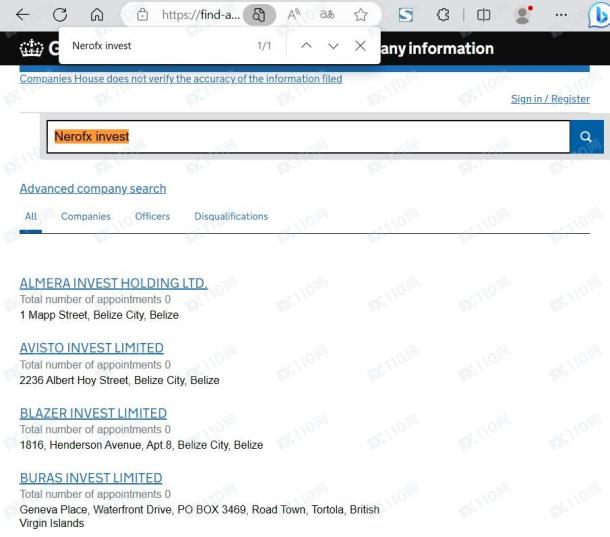
Task: Click appointments count under BURAS INVEST LIMITED
Action: (95, 494)
